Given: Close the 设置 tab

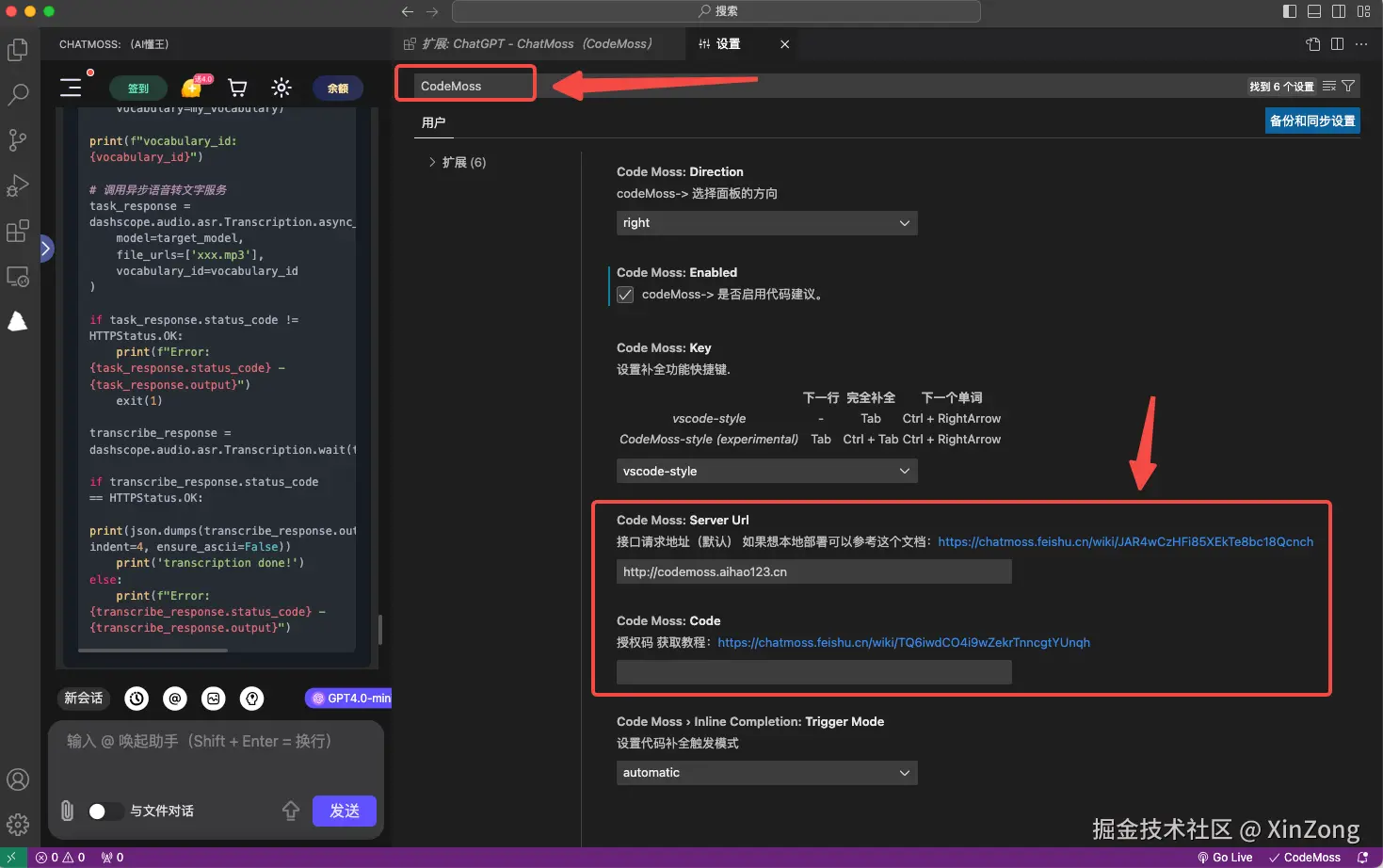Looking at the screenshot, I should (x=785, y=44).
